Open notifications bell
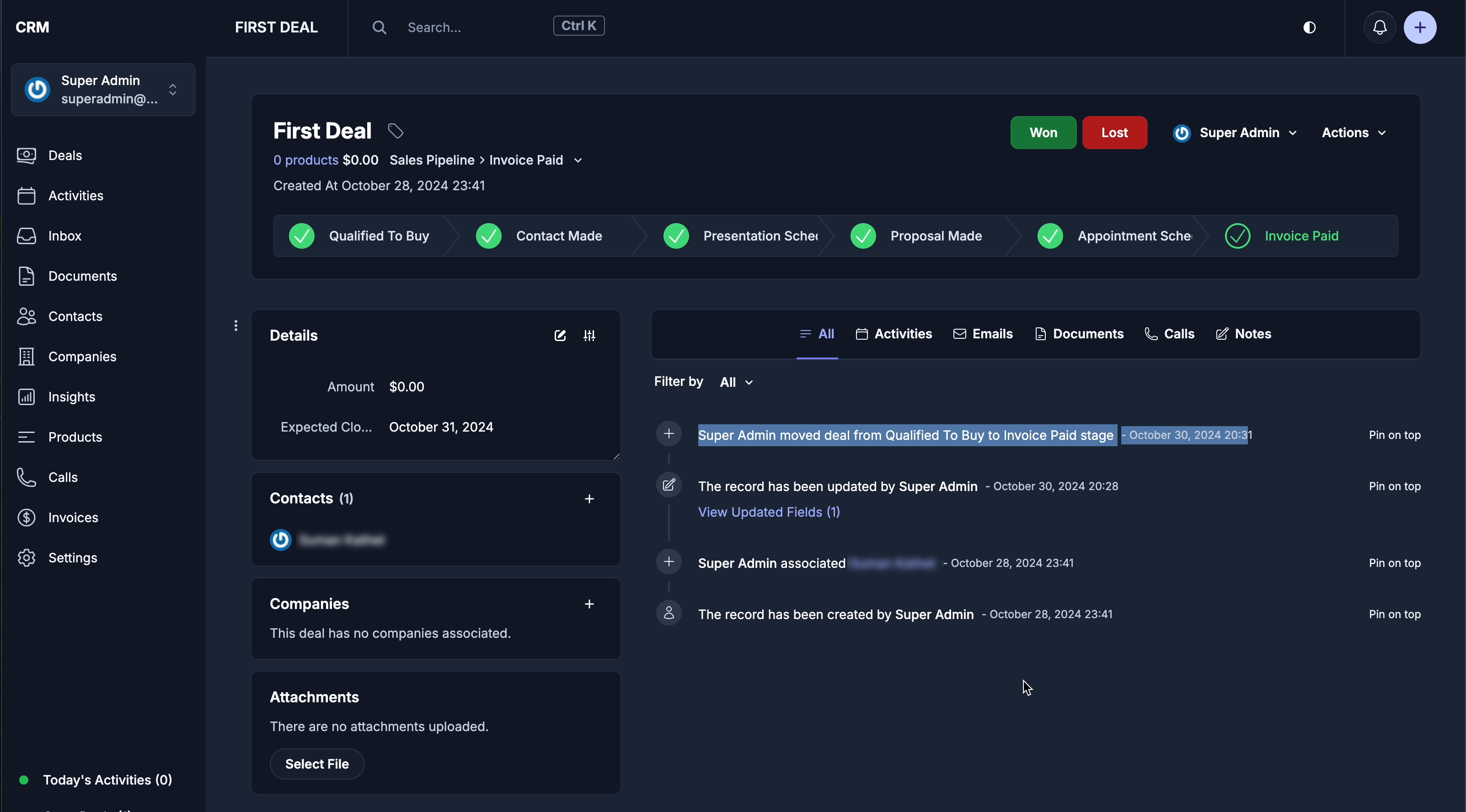Viewport: 1466px width, 812px height. 1380,27
